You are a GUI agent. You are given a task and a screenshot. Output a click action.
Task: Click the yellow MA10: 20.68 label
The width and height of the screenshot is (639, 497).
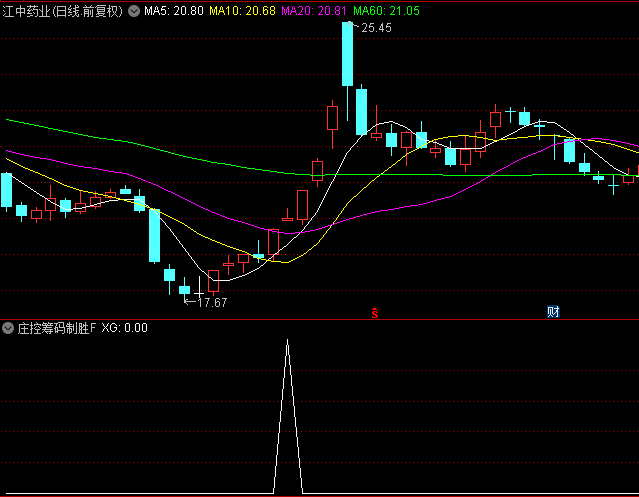pyautogui.click(x=242, y=11)
